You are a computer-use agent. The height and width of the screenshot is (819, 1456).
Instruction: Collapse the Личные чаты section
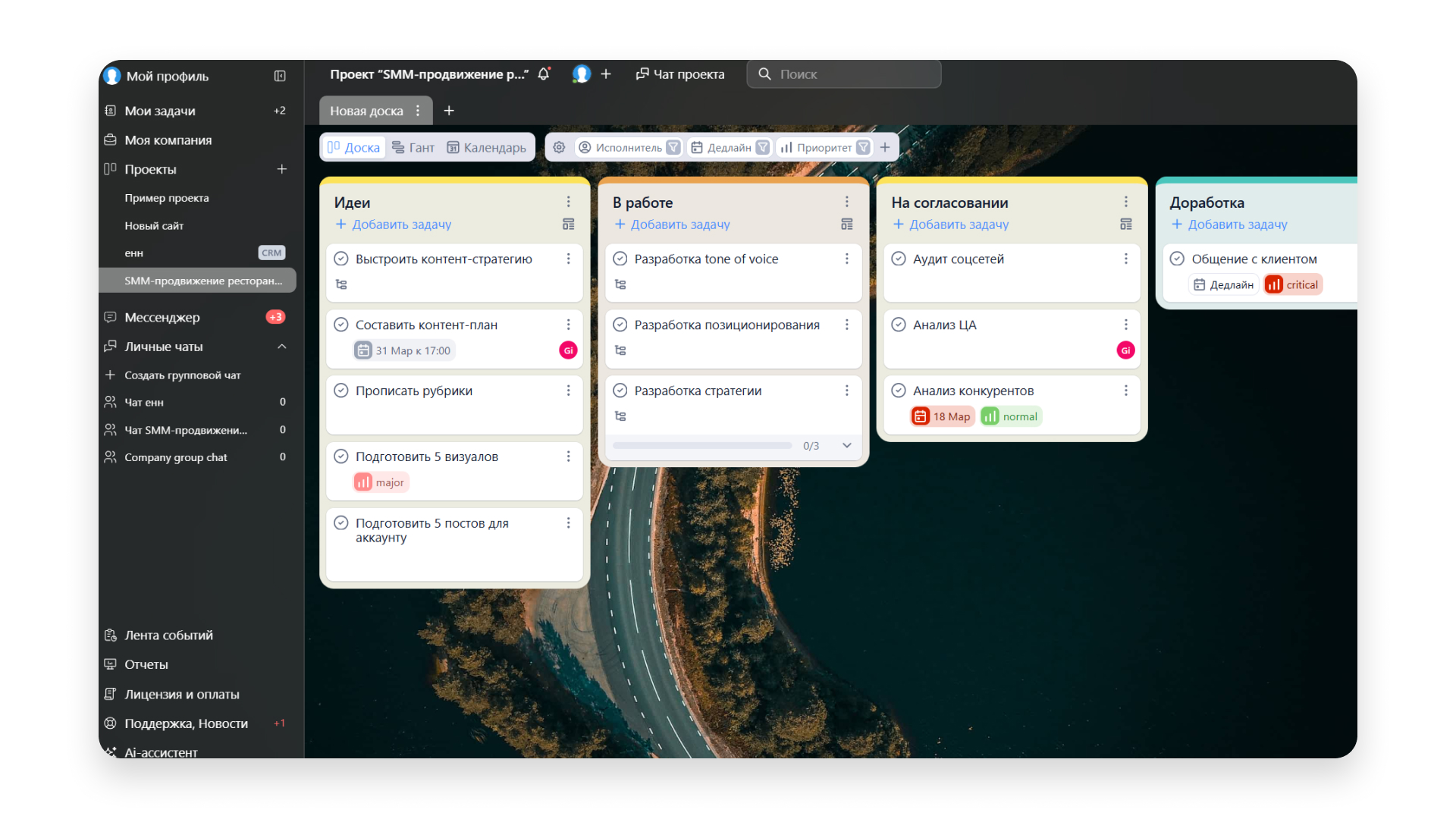[282, 347]
